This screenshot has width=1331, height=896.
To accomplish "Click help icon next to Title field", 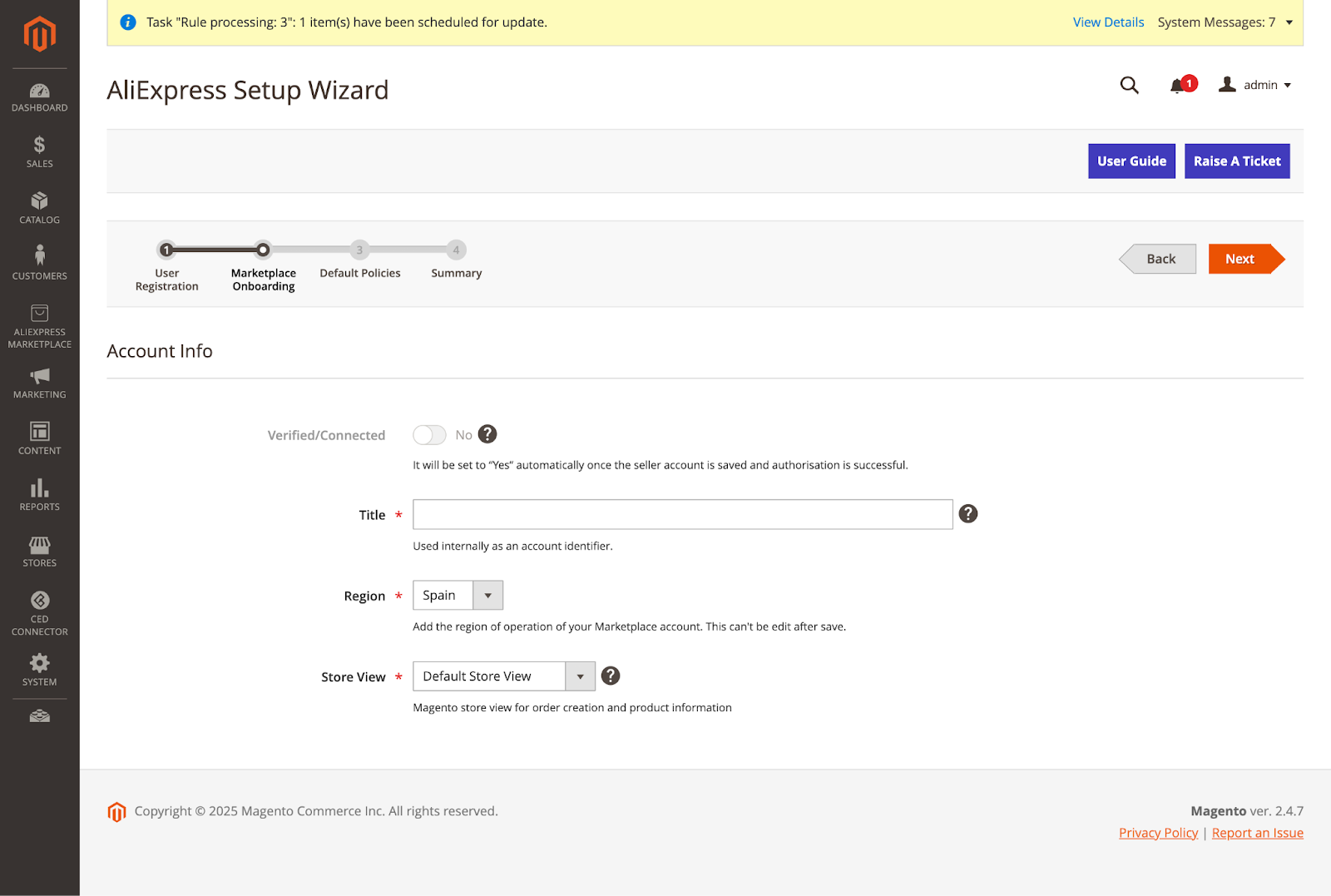I will [967, 514].
